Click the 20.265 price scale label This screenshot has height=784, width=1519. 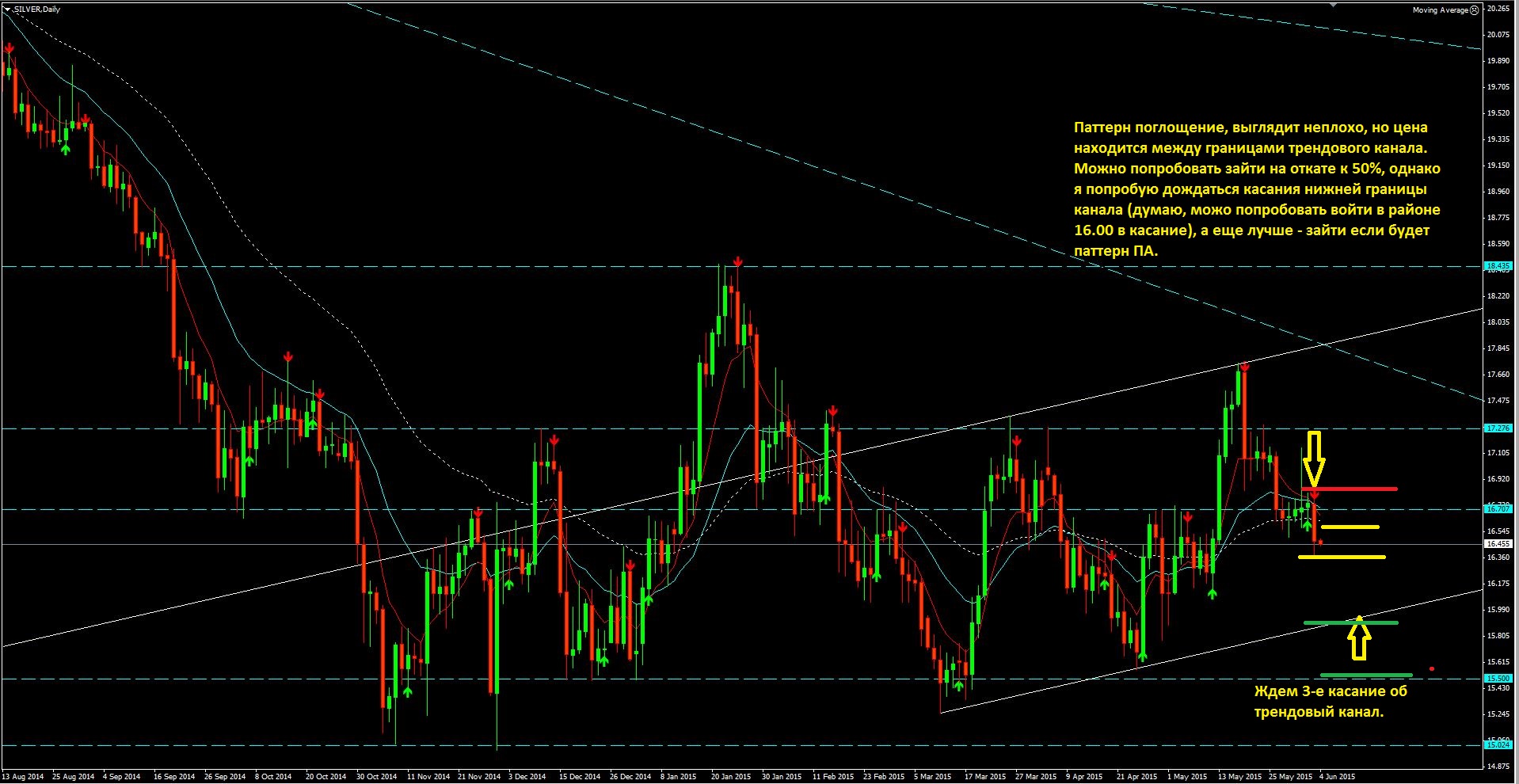[1498, 9]
